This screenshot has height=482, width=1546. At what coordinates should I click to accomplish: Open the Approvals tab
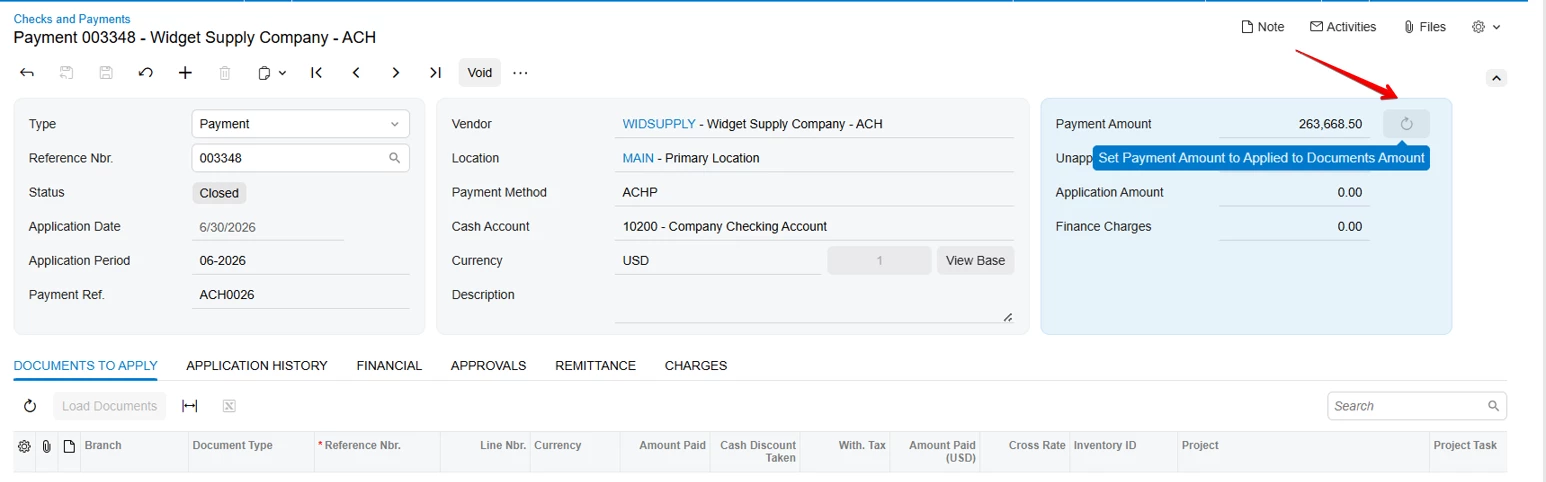coord(488,366)
